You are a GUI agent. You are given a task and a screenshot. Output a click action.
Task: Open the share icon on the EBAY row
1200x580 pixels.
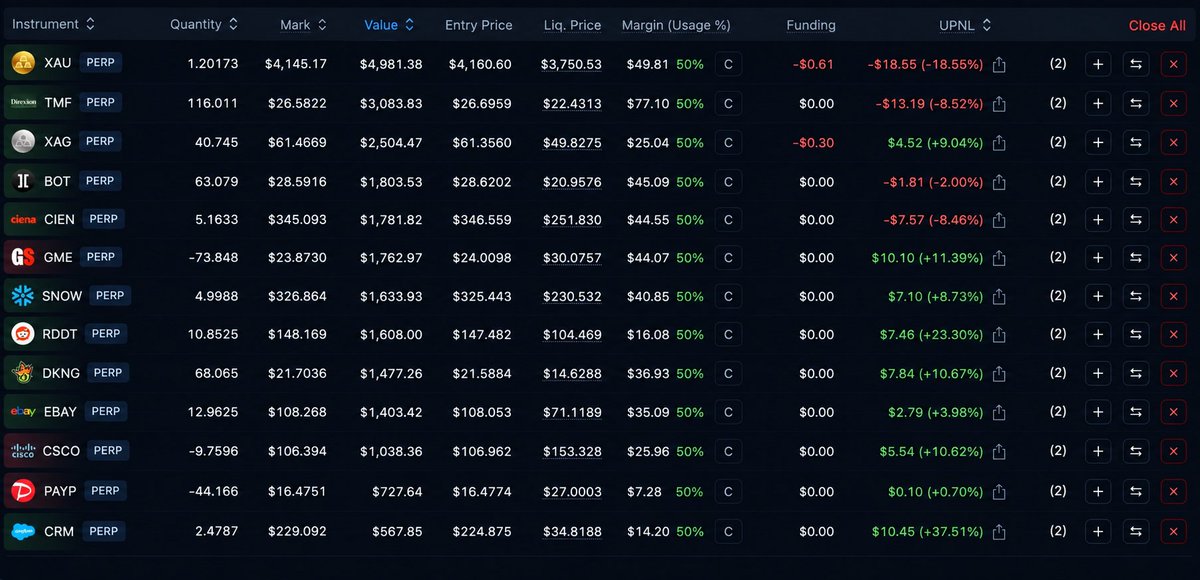pos(1000,412)
